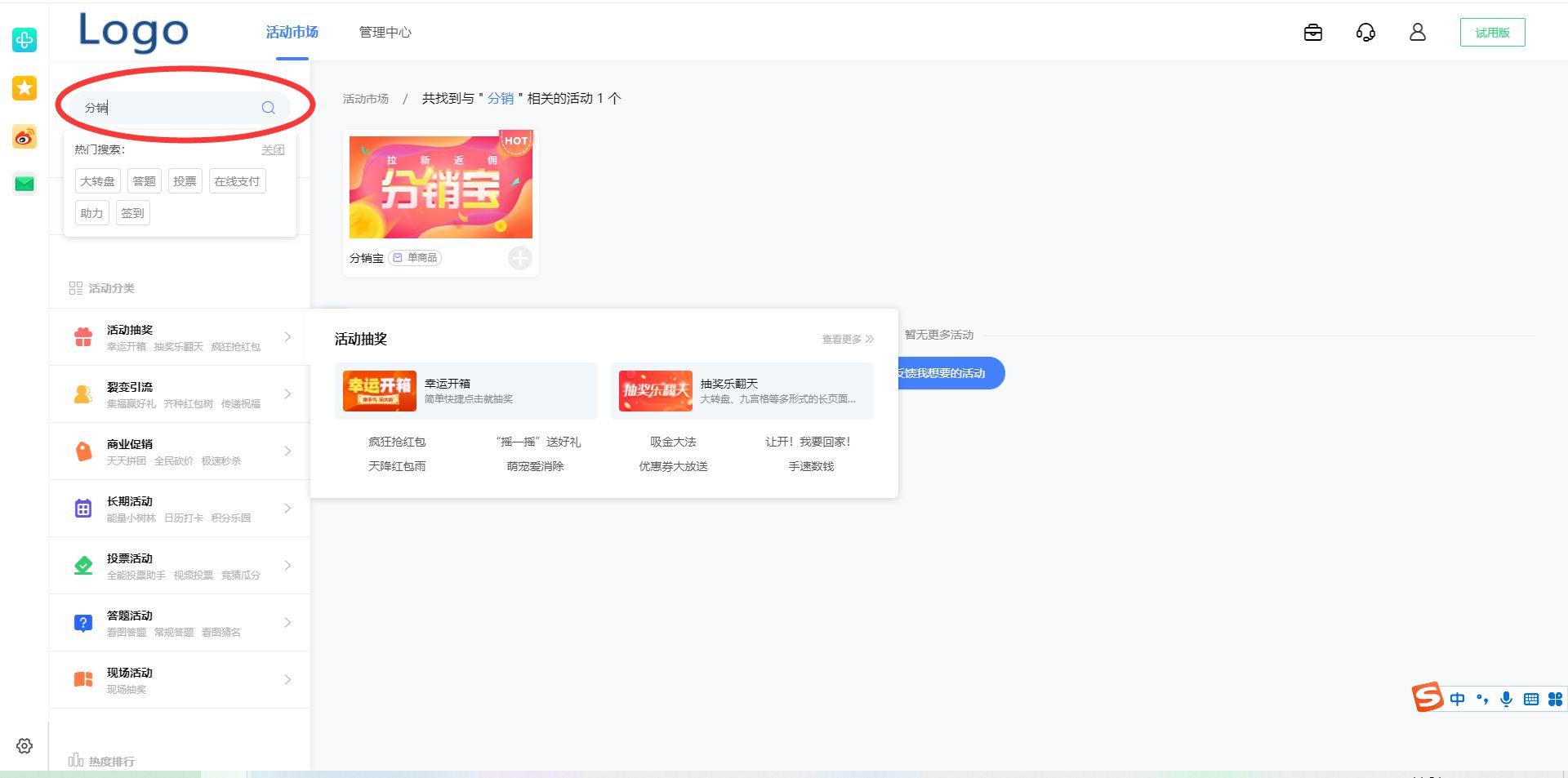This screenshot has width=1568, height=778.
Task: Expand the 活动抽奖 category
Action: 180,337
